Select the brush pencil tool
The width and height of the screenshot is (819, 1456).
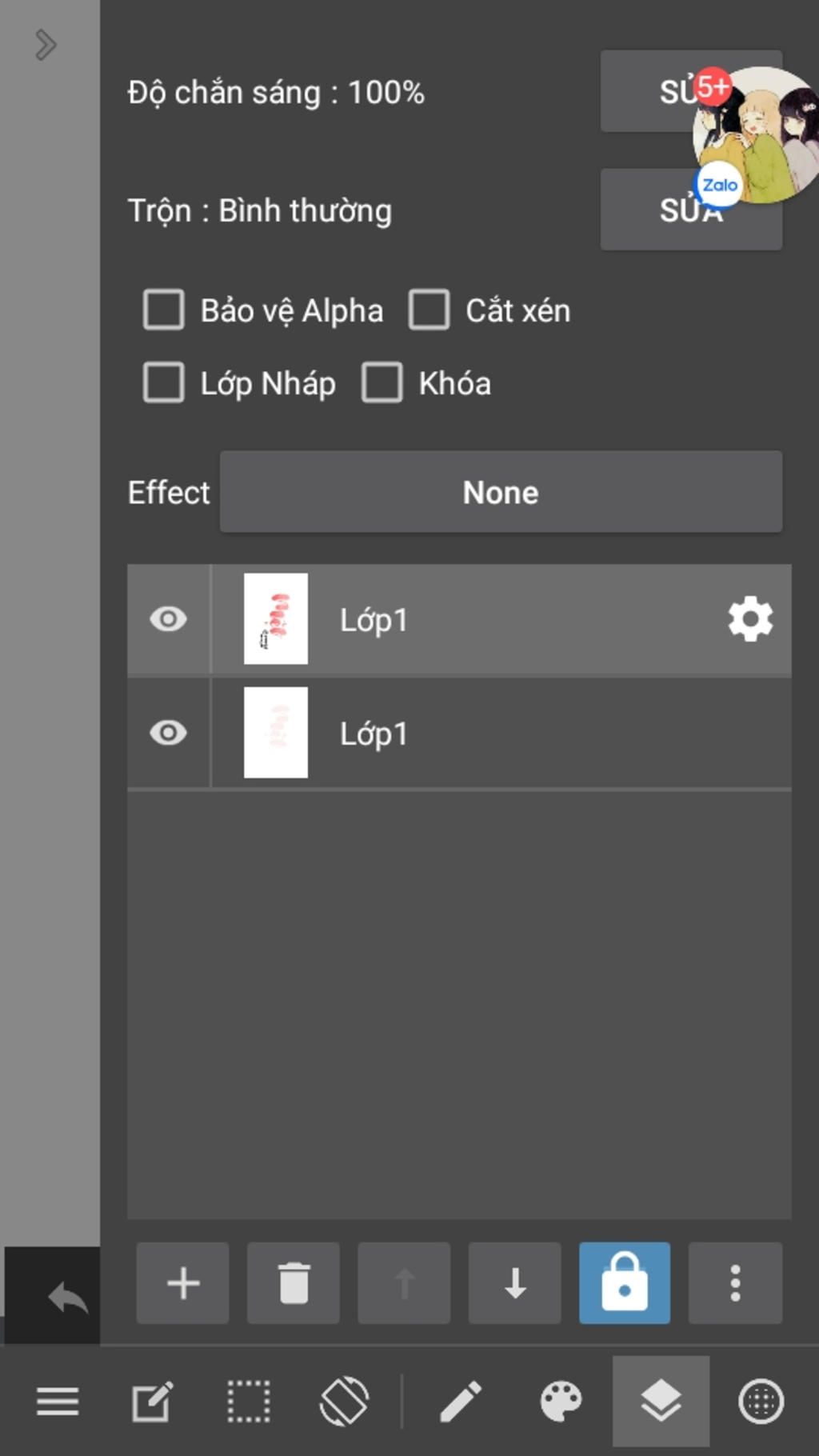coord(461,1402)
